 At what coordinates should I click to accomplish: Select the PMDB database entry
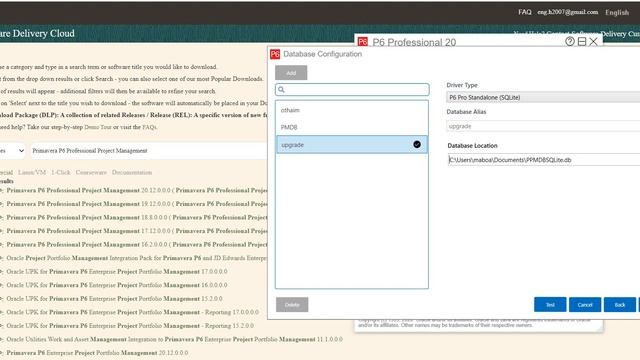click(x=352, y=127)
